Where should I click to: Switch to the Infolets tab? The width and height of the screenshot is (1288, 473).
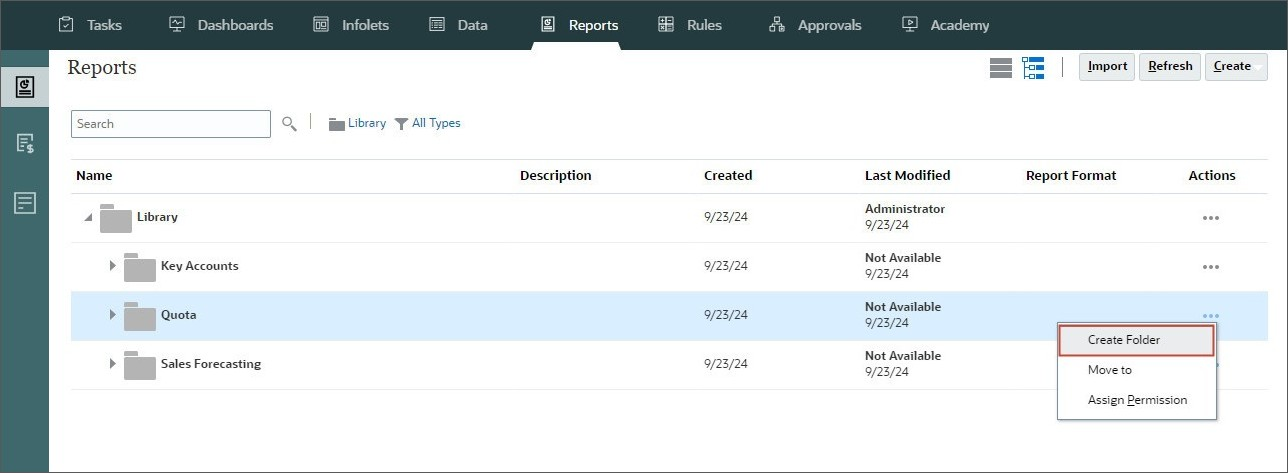pos(351,25)
